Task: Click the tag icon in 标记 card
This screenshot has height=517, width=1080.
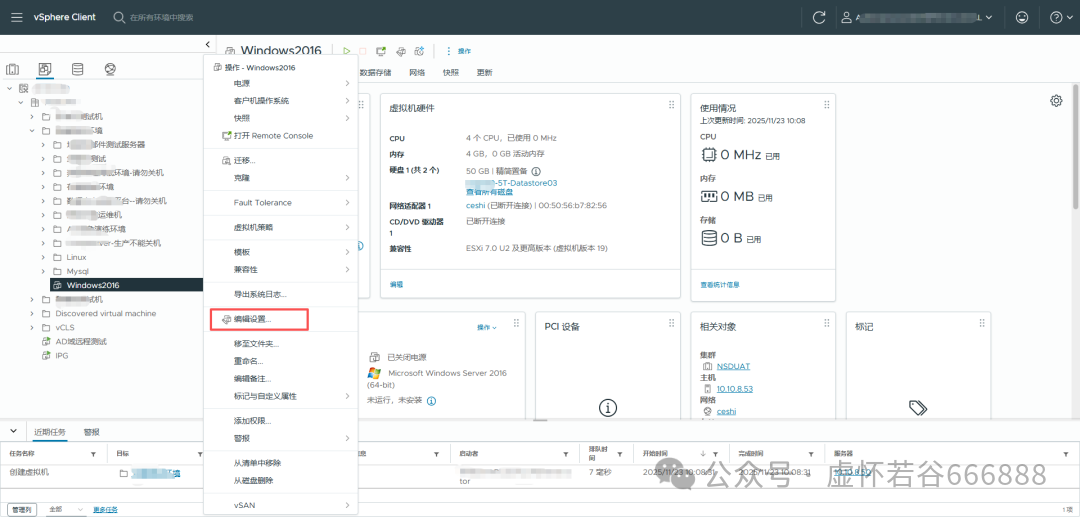Action: click(918, 408)
